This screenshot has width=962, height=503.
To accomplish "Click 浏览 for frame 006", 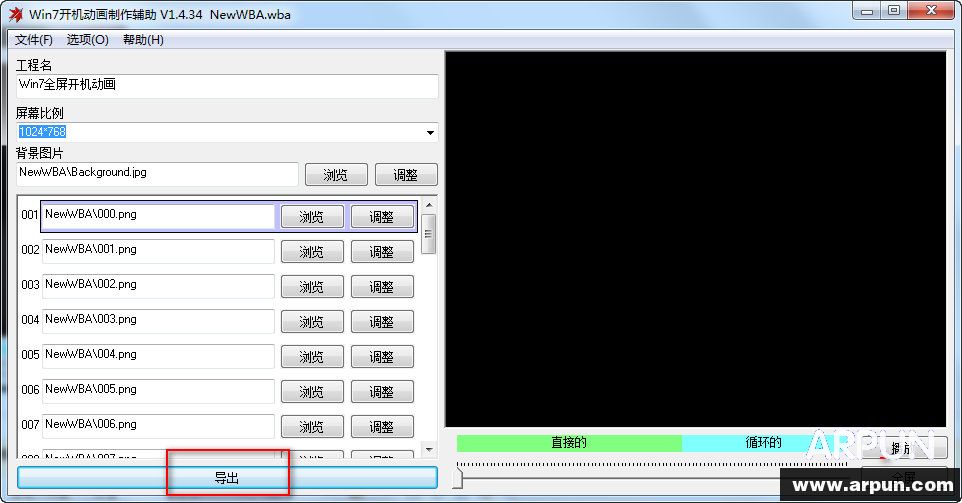I will coord(312,391).
